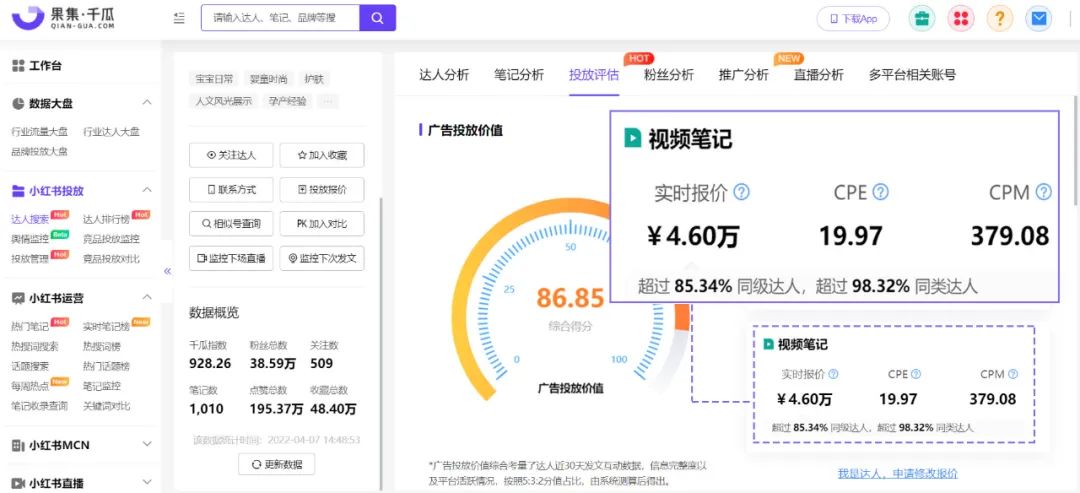This screenshot has width=1080, height=493.
Task: Collapse the 小红书投放 section chevron
Action: pyautogui.click(x=147, y=190)
